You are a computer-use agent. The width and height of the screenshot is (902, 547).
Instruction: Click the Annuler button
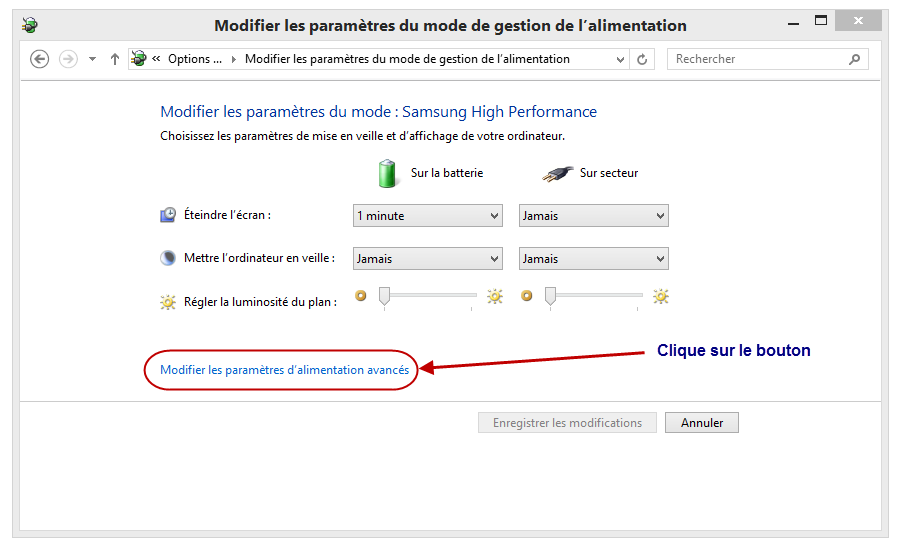(x=701, y=423)
